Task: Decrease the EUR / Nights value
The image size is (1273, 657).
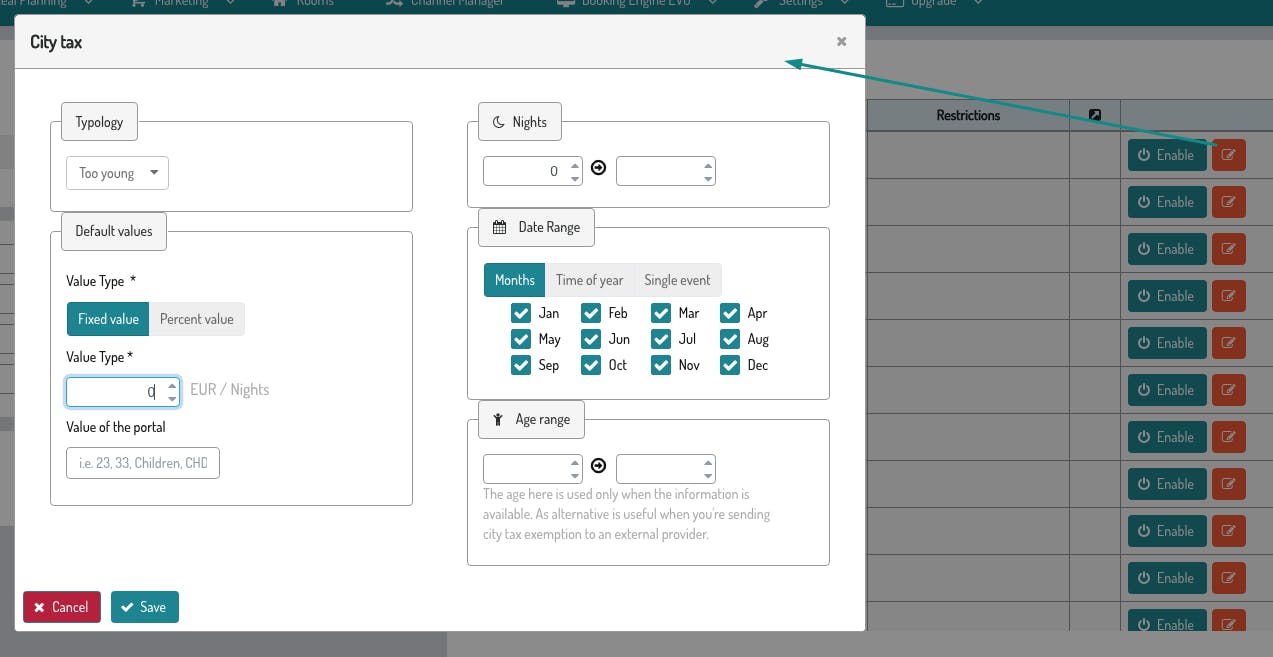Action: pos(173,399)
